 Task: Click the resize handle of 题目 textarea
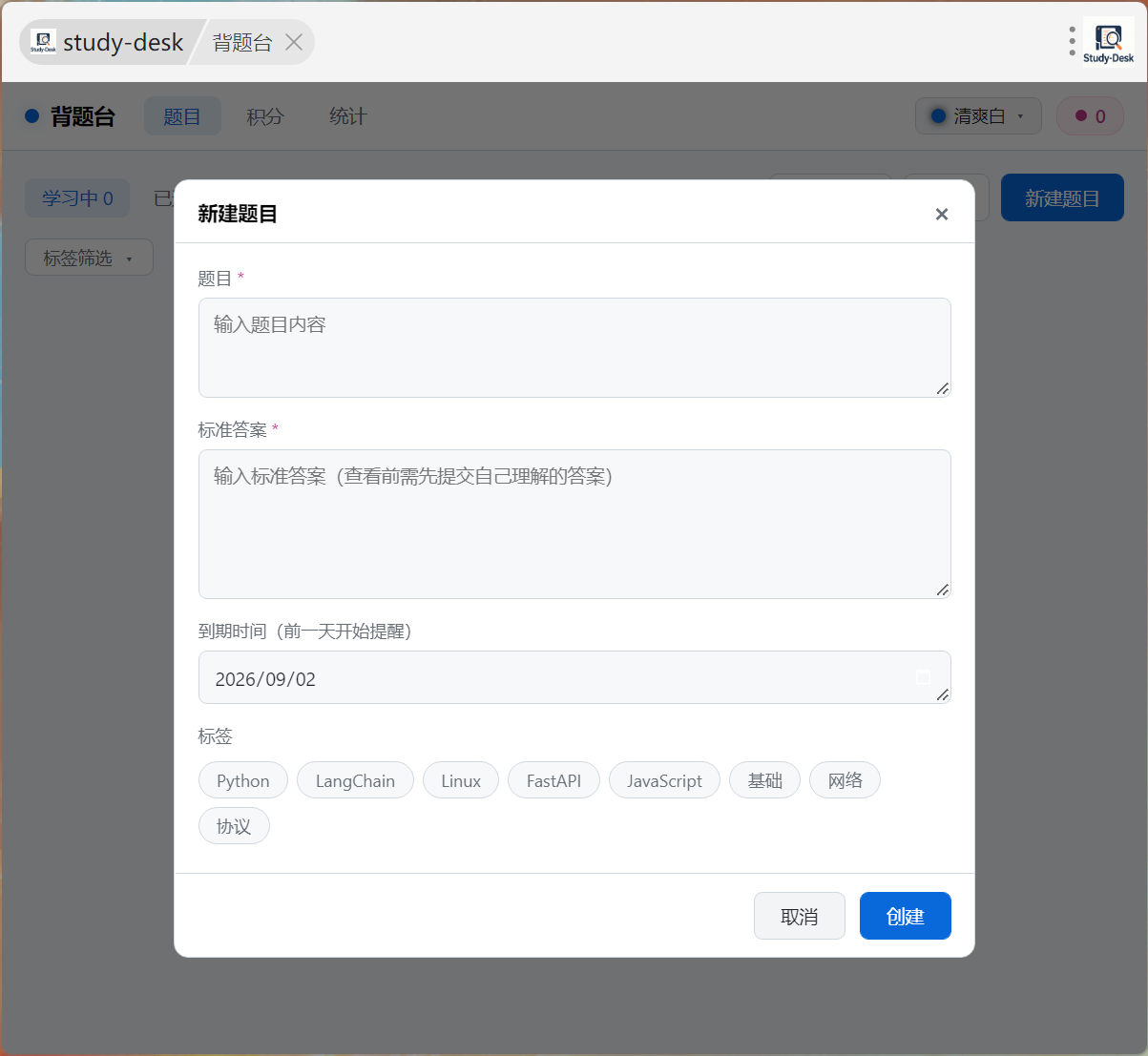[943, 388]
